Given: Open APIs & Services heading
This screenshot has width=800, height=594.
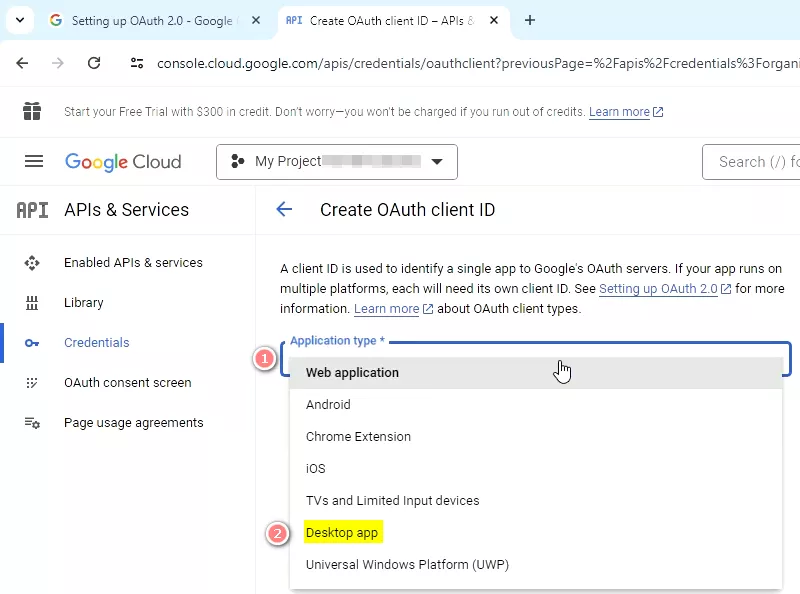Looking at the screenshot, I should coord(127,210).
